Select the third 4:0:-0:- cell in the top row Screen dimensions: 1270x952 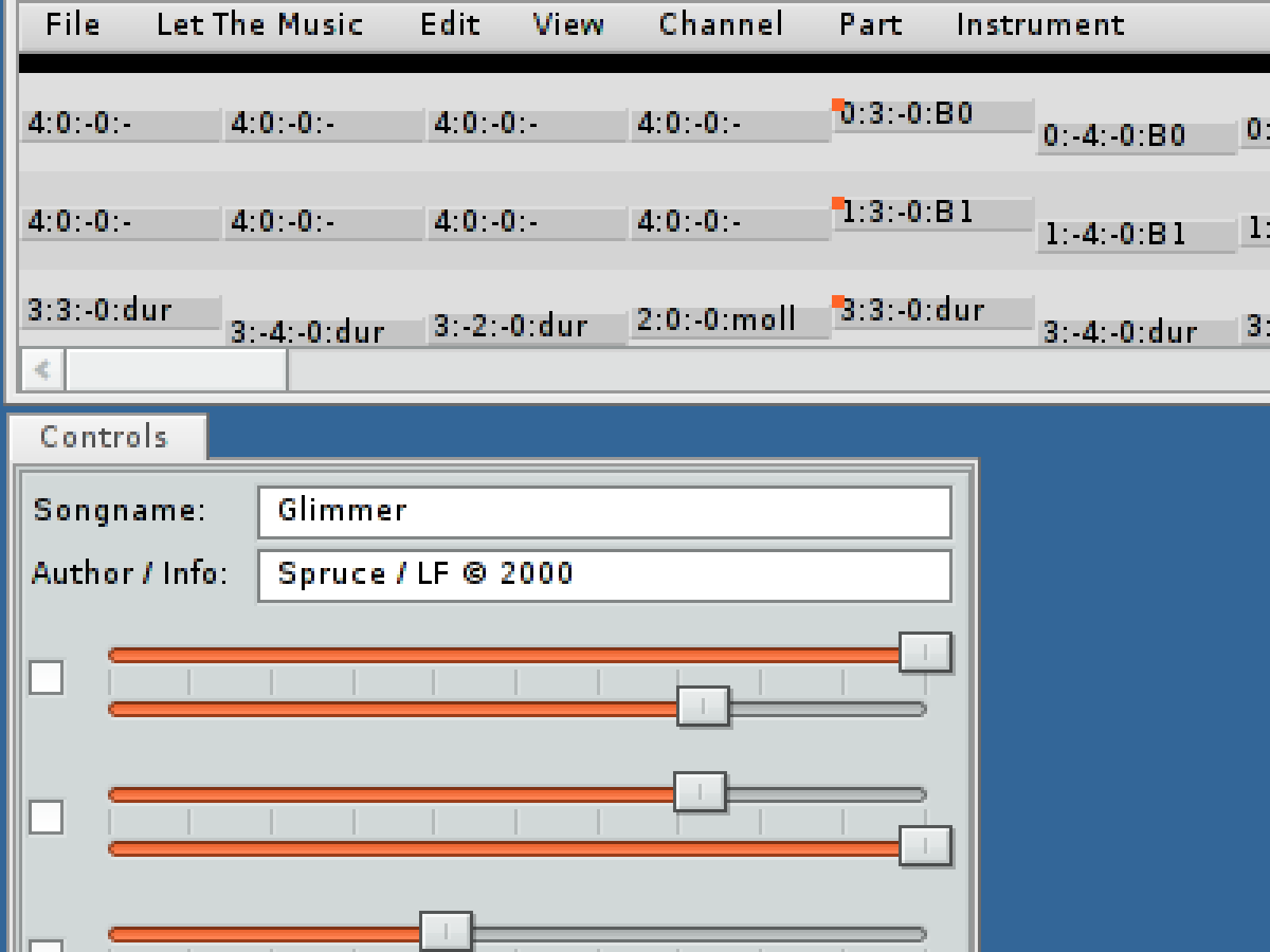(527, 125)
